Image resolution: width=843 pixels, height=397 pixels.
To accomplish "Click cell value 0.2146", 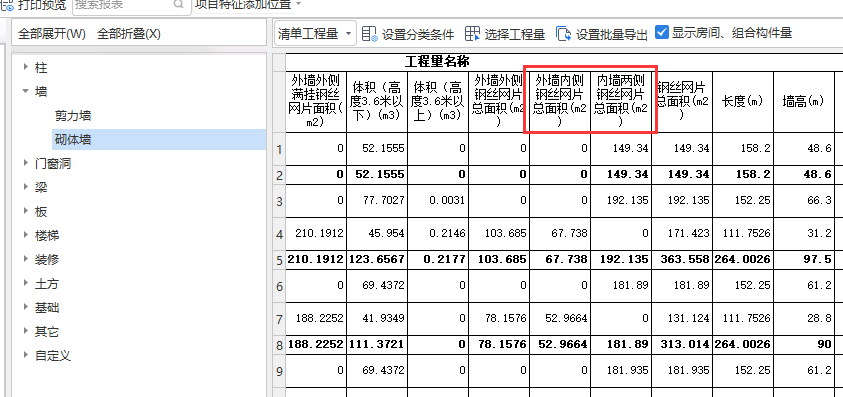I will [446, 233].
